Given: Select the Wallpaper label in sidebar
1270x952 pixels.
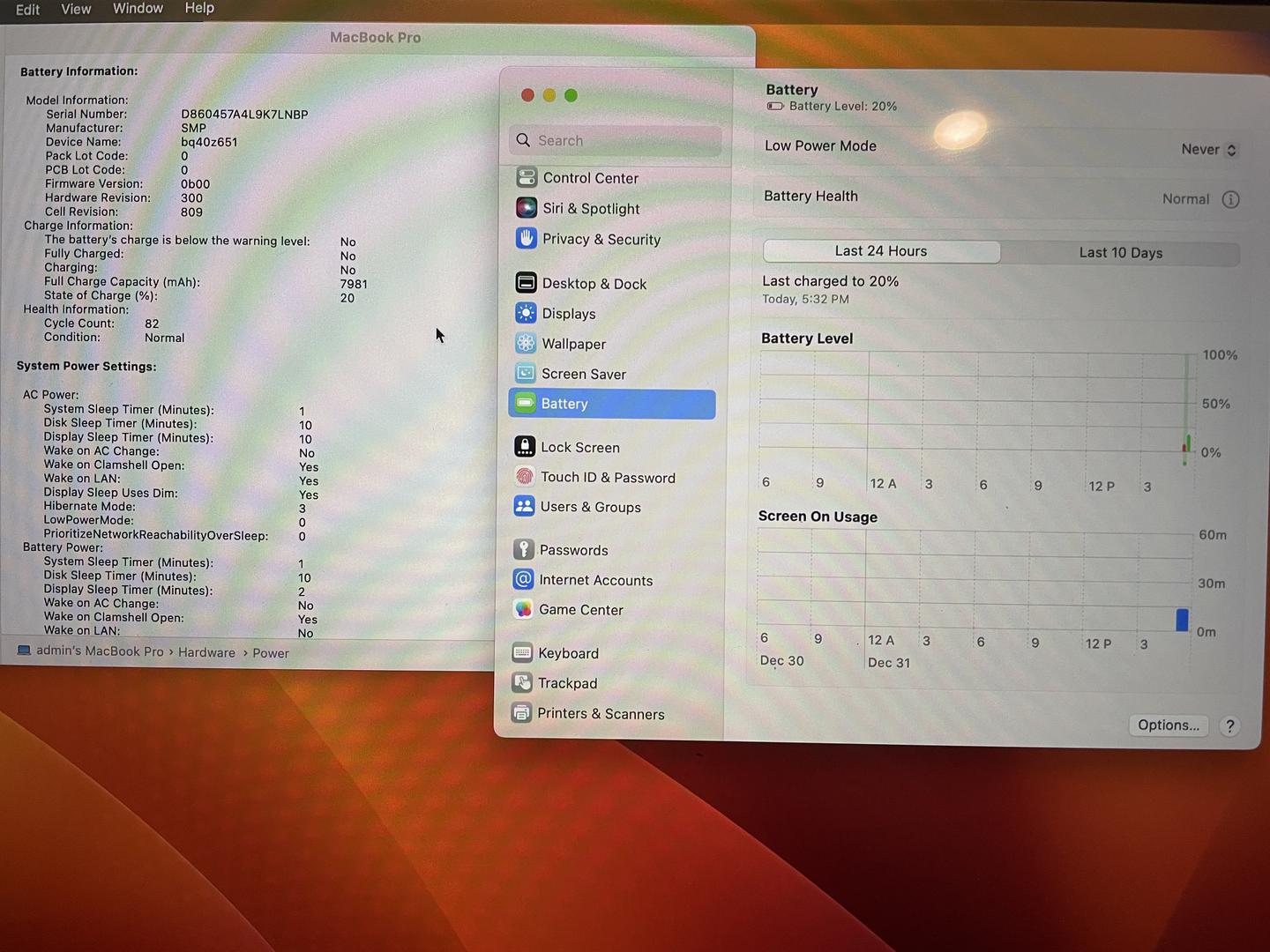Looking at the screenshot, I should point(574,344).
